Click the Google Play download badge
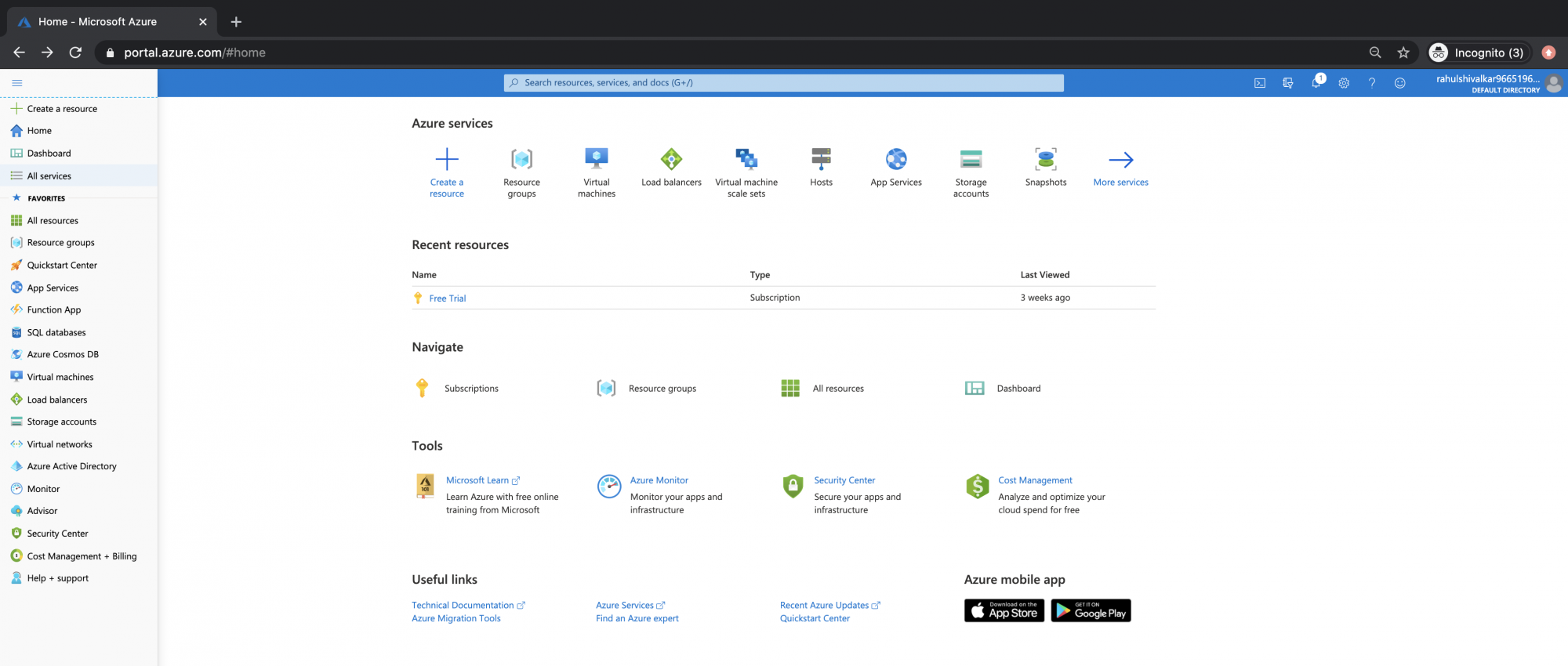Viewport: 1568px width, 666px height. 1091,611
